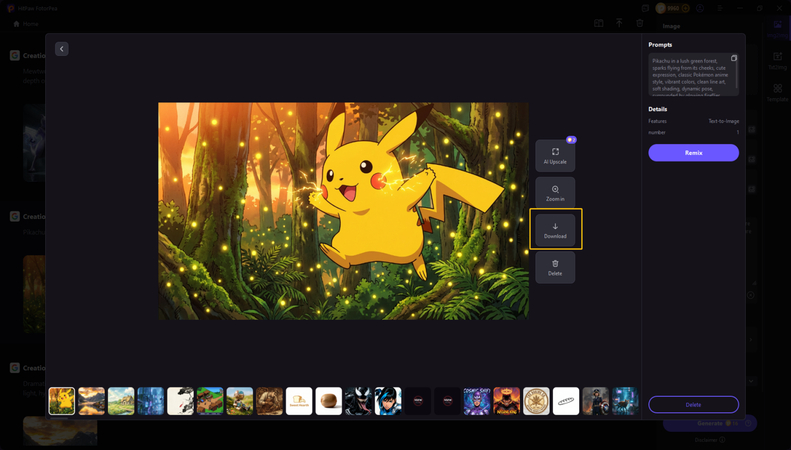Viewport: 791px width, 450px height.
Task: Click the outlined Delete button in the details panel
Action: (x=693, y=405)
